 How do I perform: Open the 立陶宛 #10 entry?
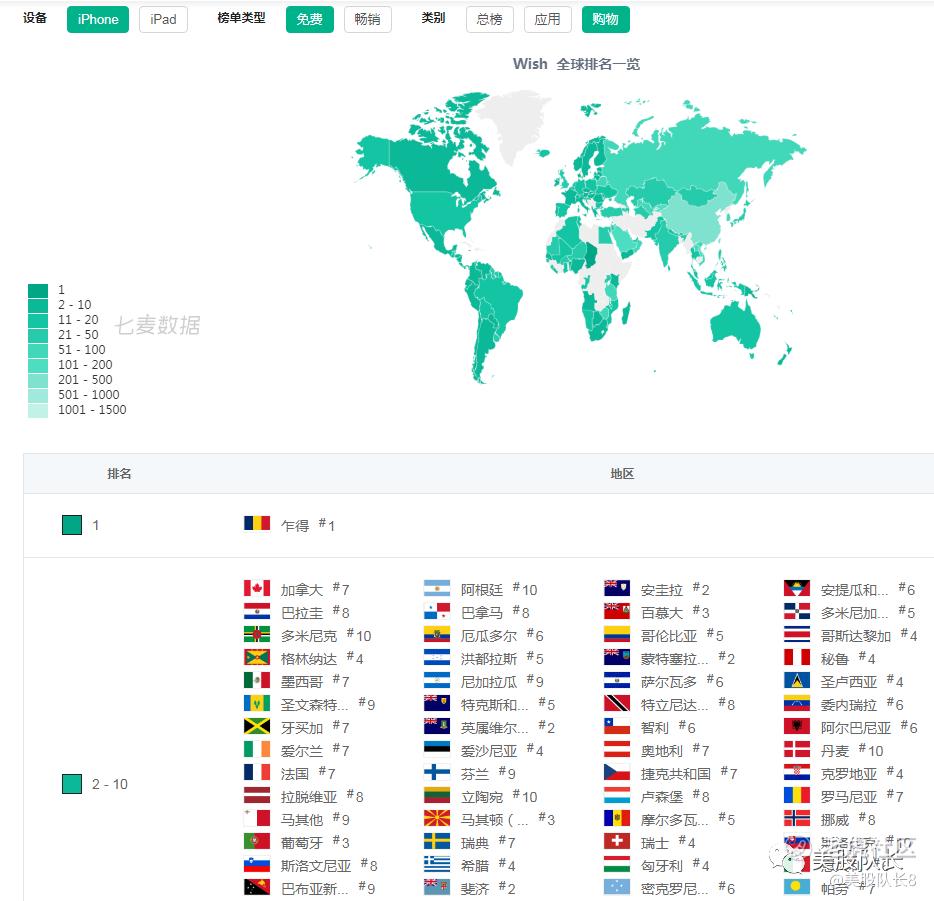(x=481, y=796)
